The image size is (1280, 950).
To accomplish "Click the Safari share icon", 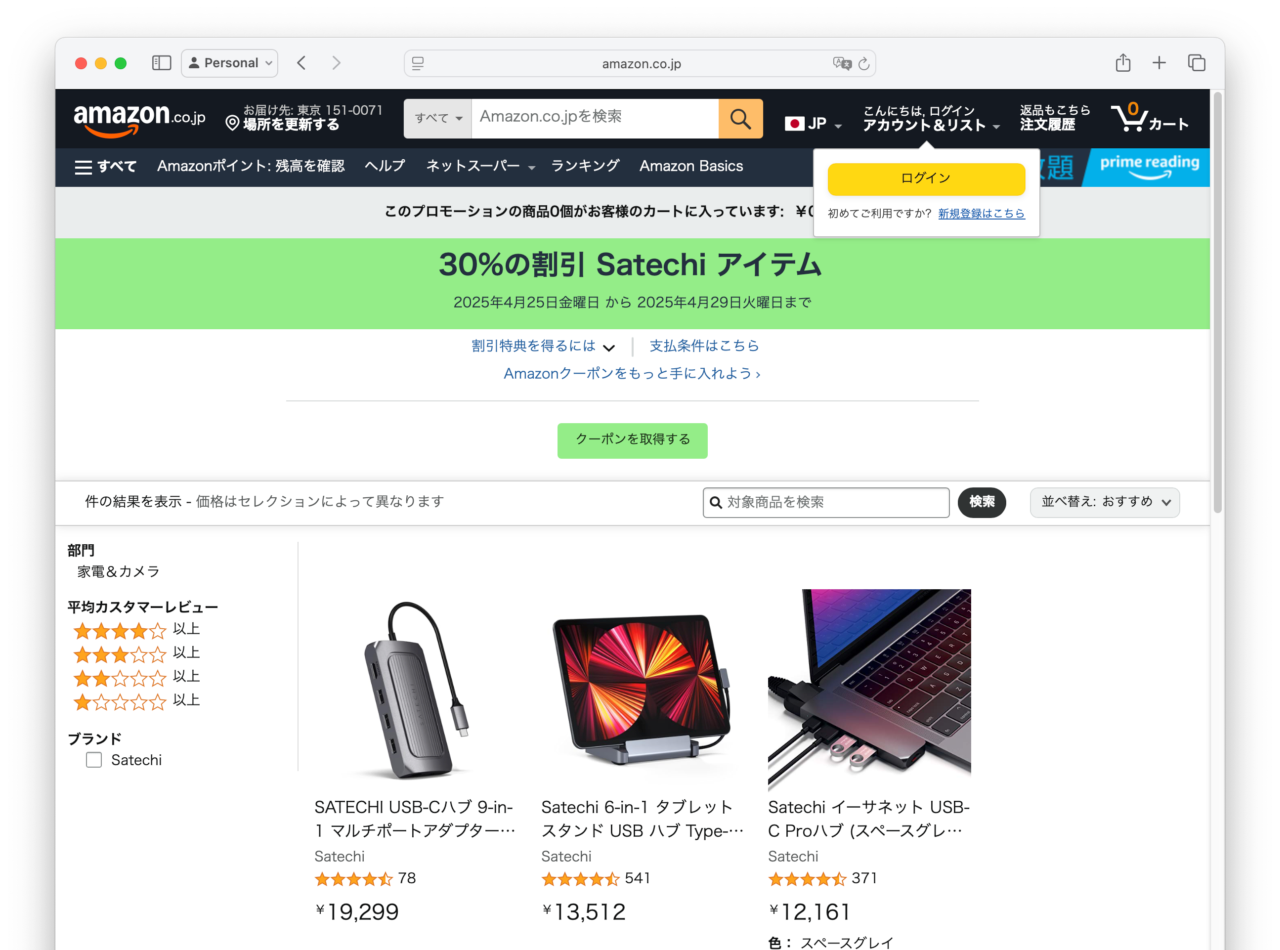I will (x=1123, y=63).
